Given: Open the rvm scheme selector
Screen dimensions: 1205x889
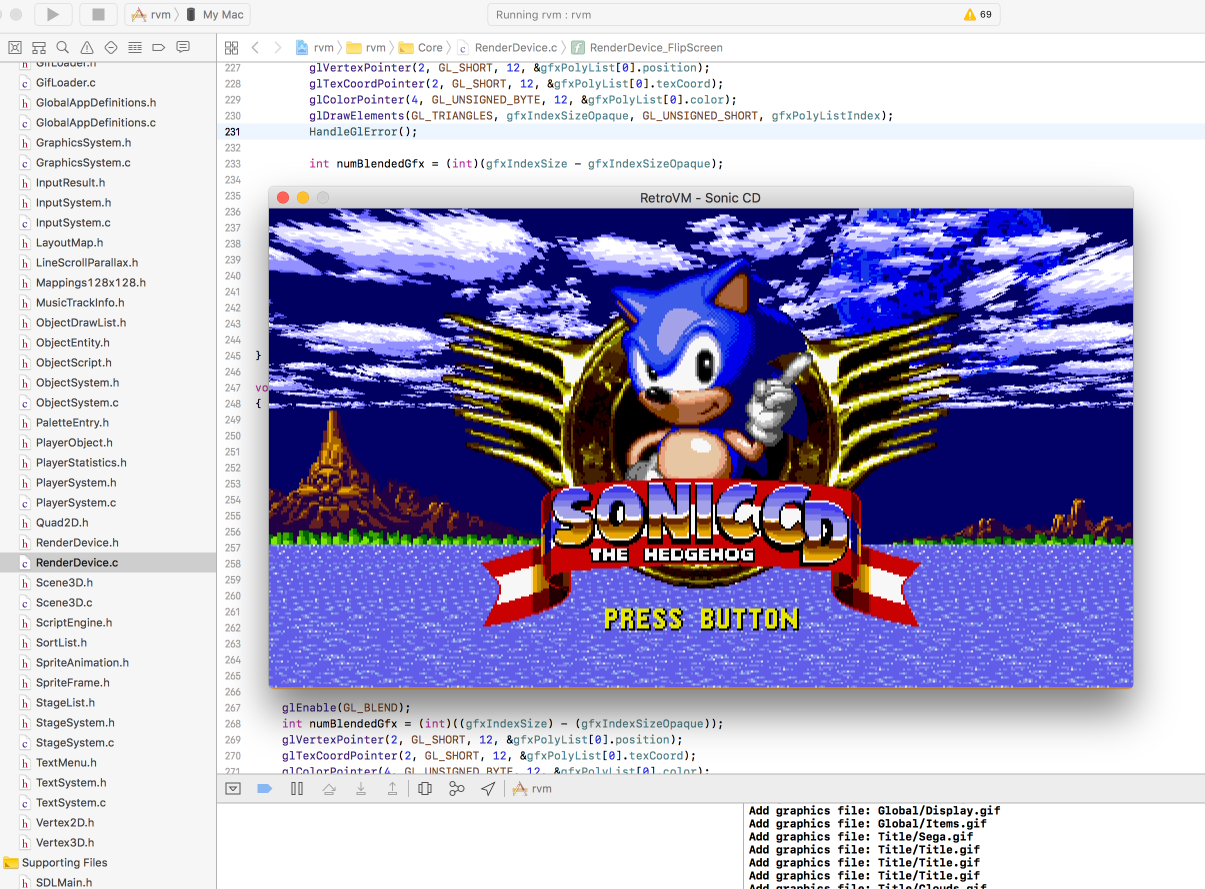Looking at the screenshot, I should coord(153,15).
